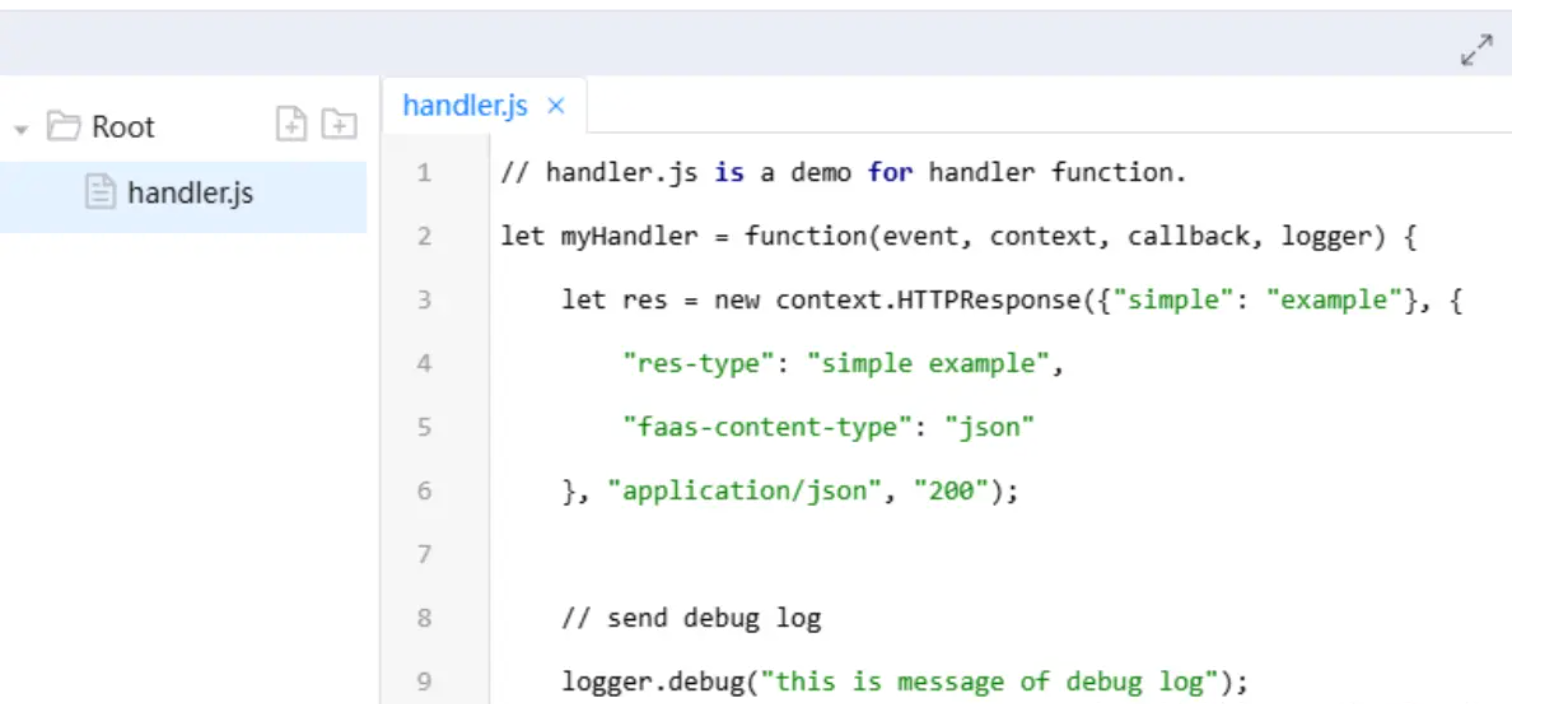Click line number 8 in the gutter

(x=424, y=618)
